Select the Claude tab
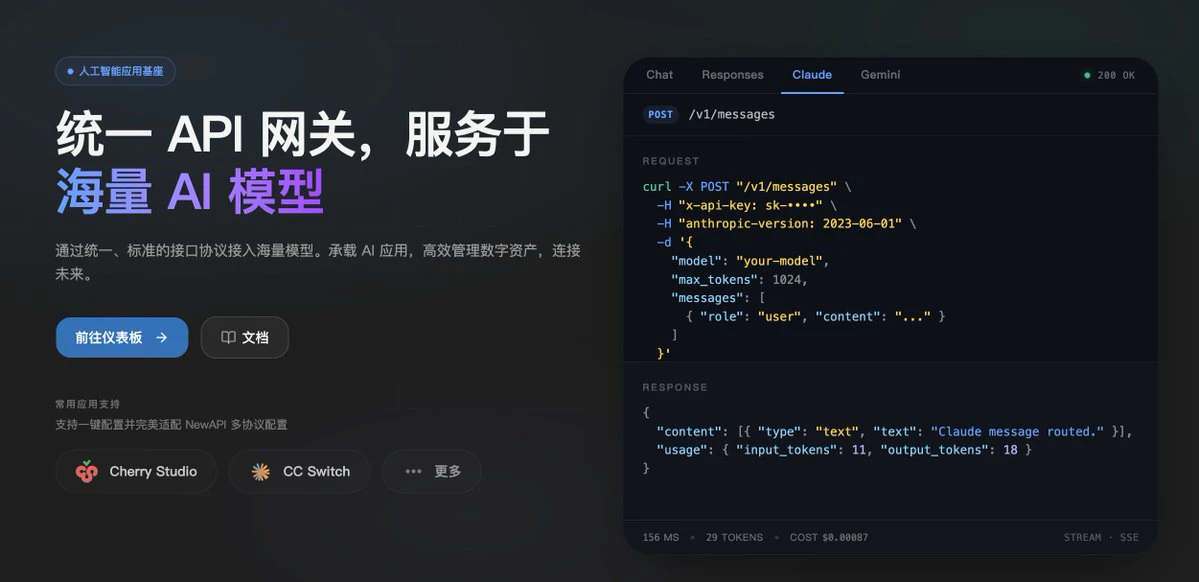Screen dimensions: 1199x582 [812, 75]
